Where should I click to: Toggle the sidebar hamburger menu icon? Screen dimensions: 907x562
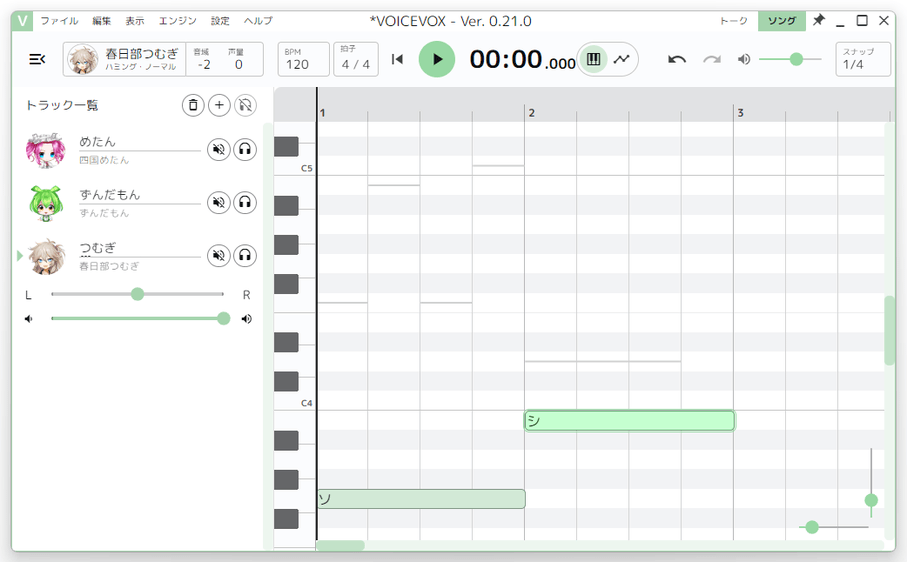click(37, 59)
